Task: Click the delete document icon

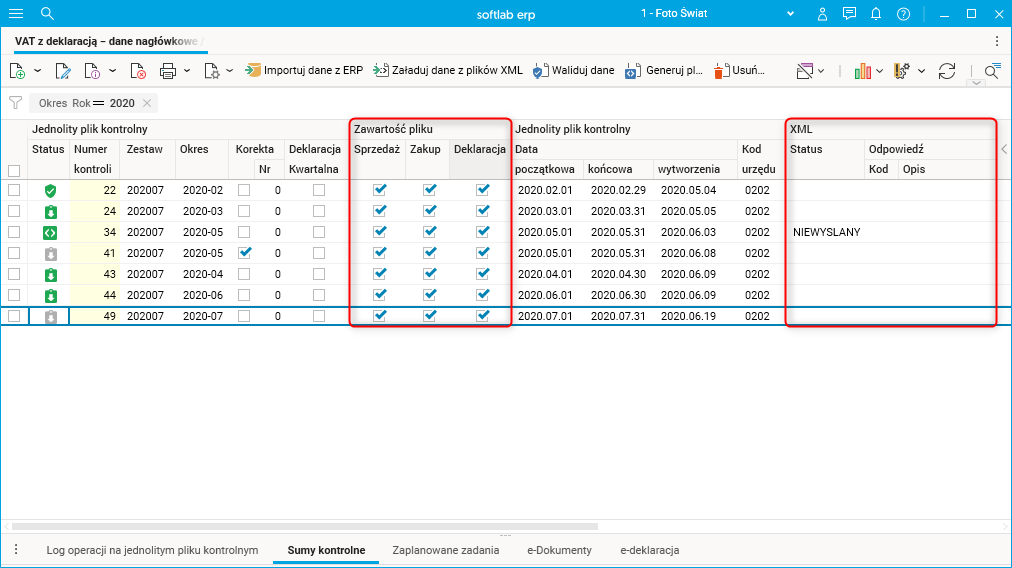Action: pos(137,70)
